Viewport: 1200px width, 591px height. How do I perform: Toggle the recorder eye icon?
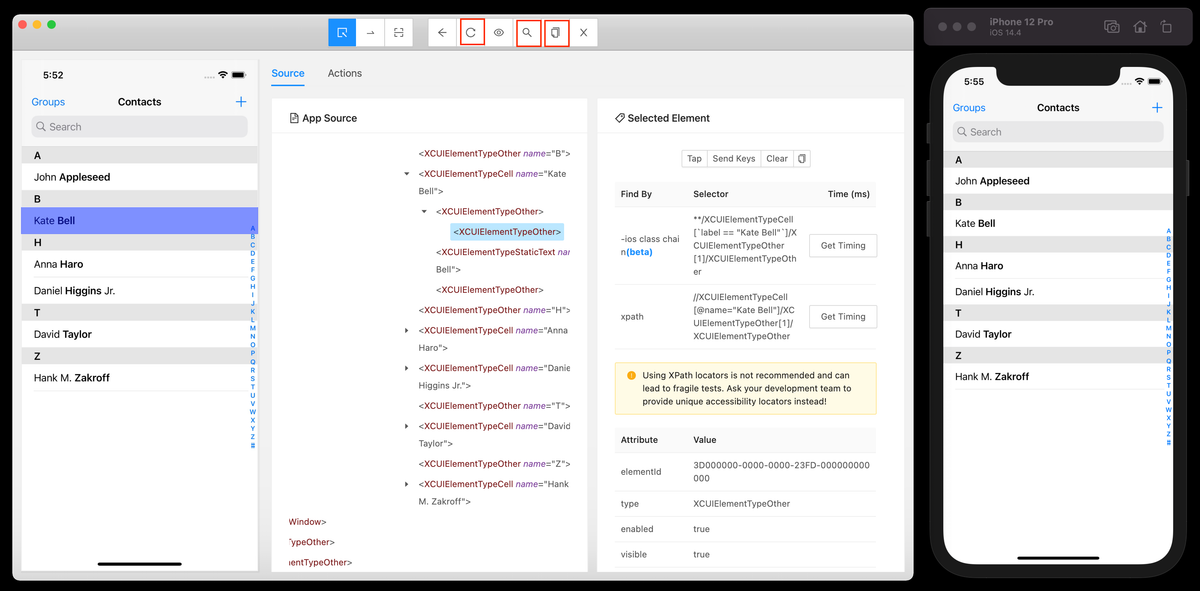(x=499, y=32)
